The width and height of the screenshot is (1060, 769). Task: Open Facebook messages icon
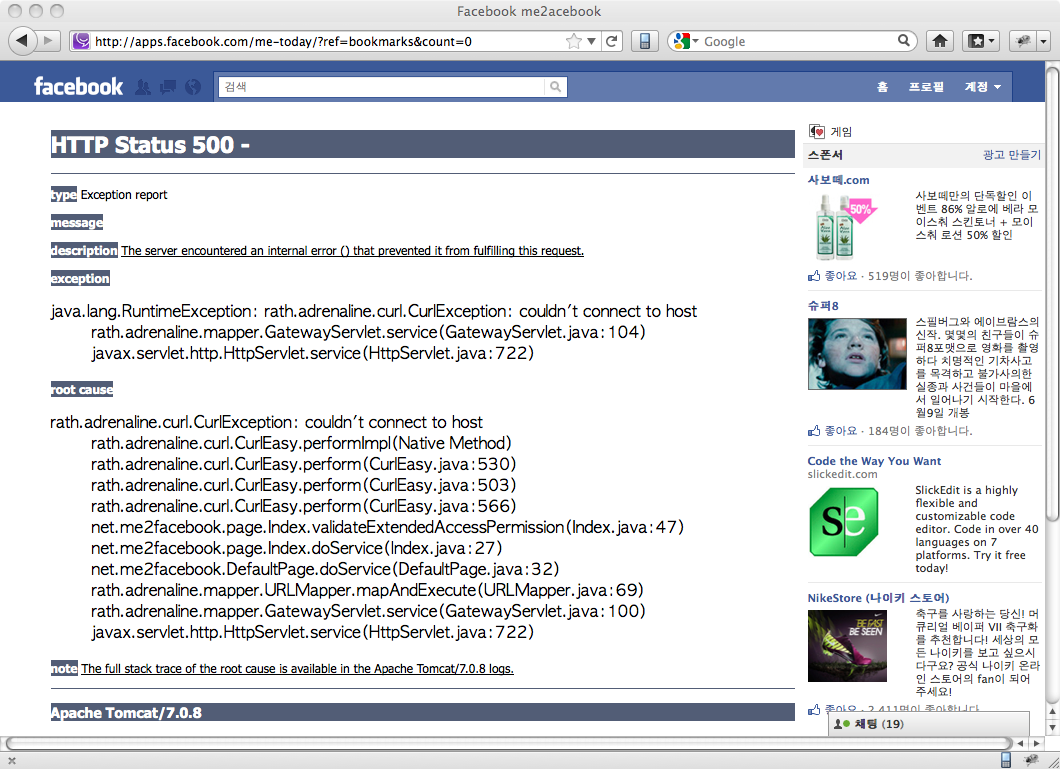click(168, 87)
